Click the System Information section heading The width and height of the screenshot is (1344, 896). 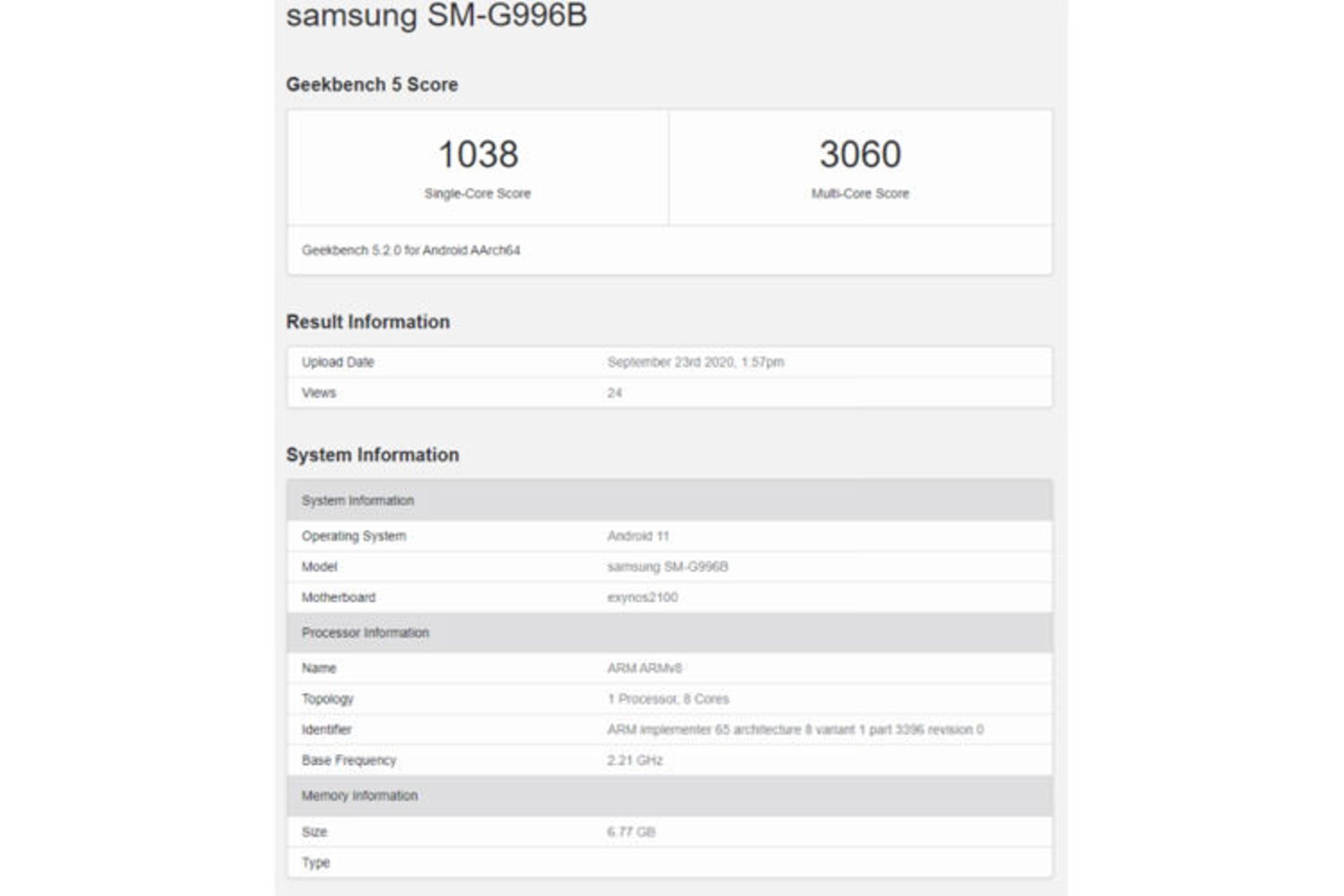(x=372, y=455)
